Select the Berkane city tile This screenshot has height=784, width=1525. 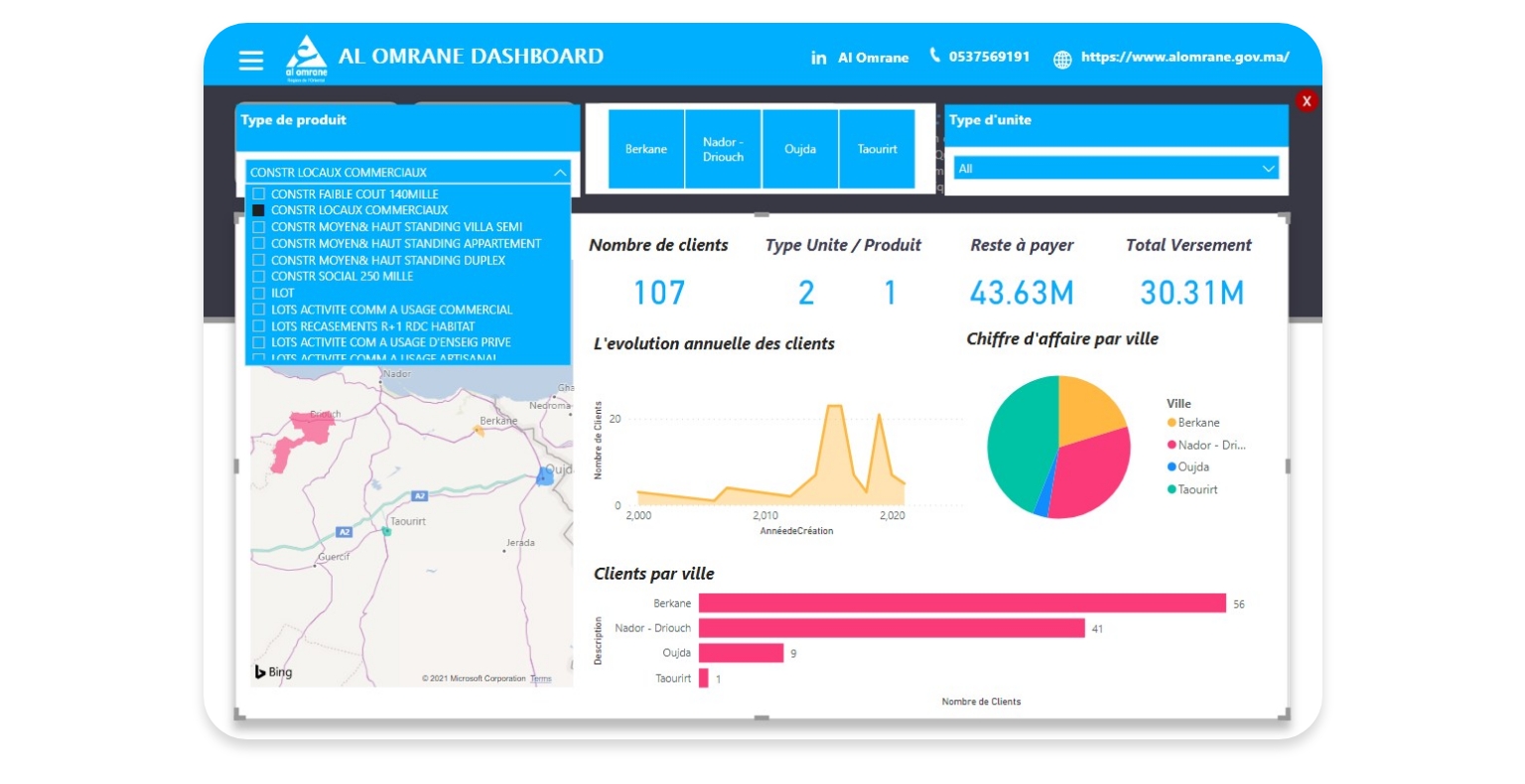click(646, 149)
